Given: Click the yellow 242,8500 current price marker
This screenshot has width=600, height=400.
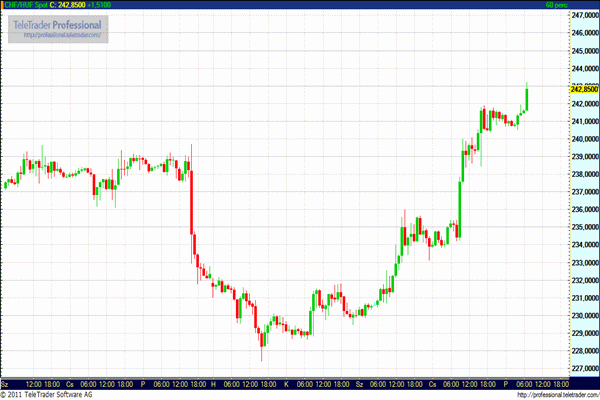Looking at the screenshot, I should [x=584, y=89].
